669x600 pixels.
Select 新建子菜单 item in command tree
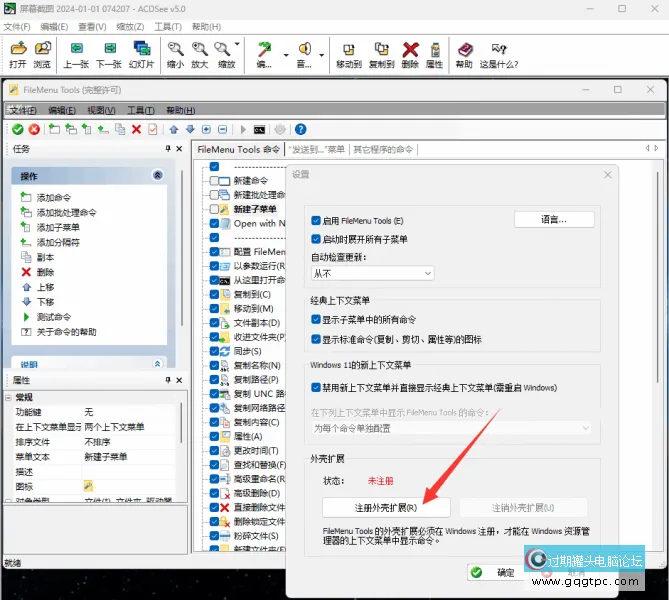tap(255, 209)
